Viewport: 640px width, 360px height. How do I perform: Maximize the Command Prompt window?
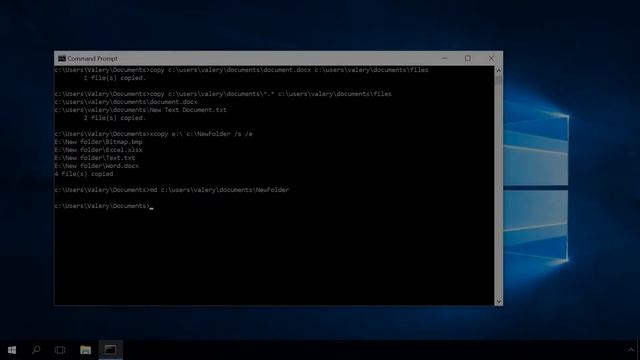point(468,58)
